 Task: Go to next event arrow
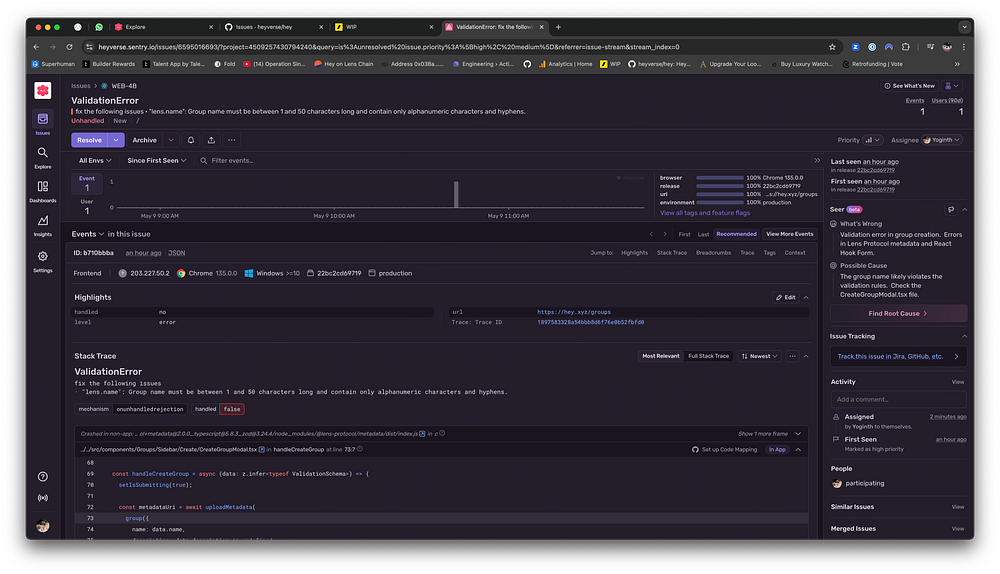pos(665,234)
